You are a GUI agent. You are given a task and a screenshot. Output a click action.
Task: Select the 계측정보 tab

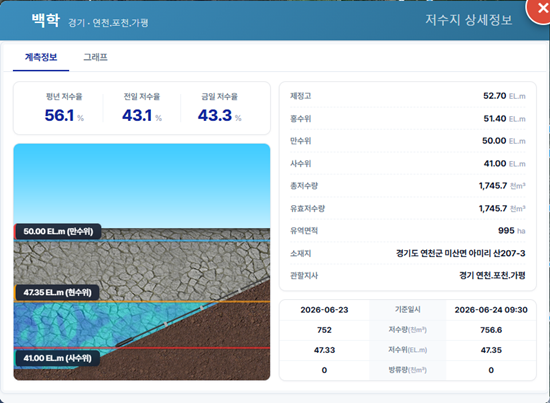41,57
